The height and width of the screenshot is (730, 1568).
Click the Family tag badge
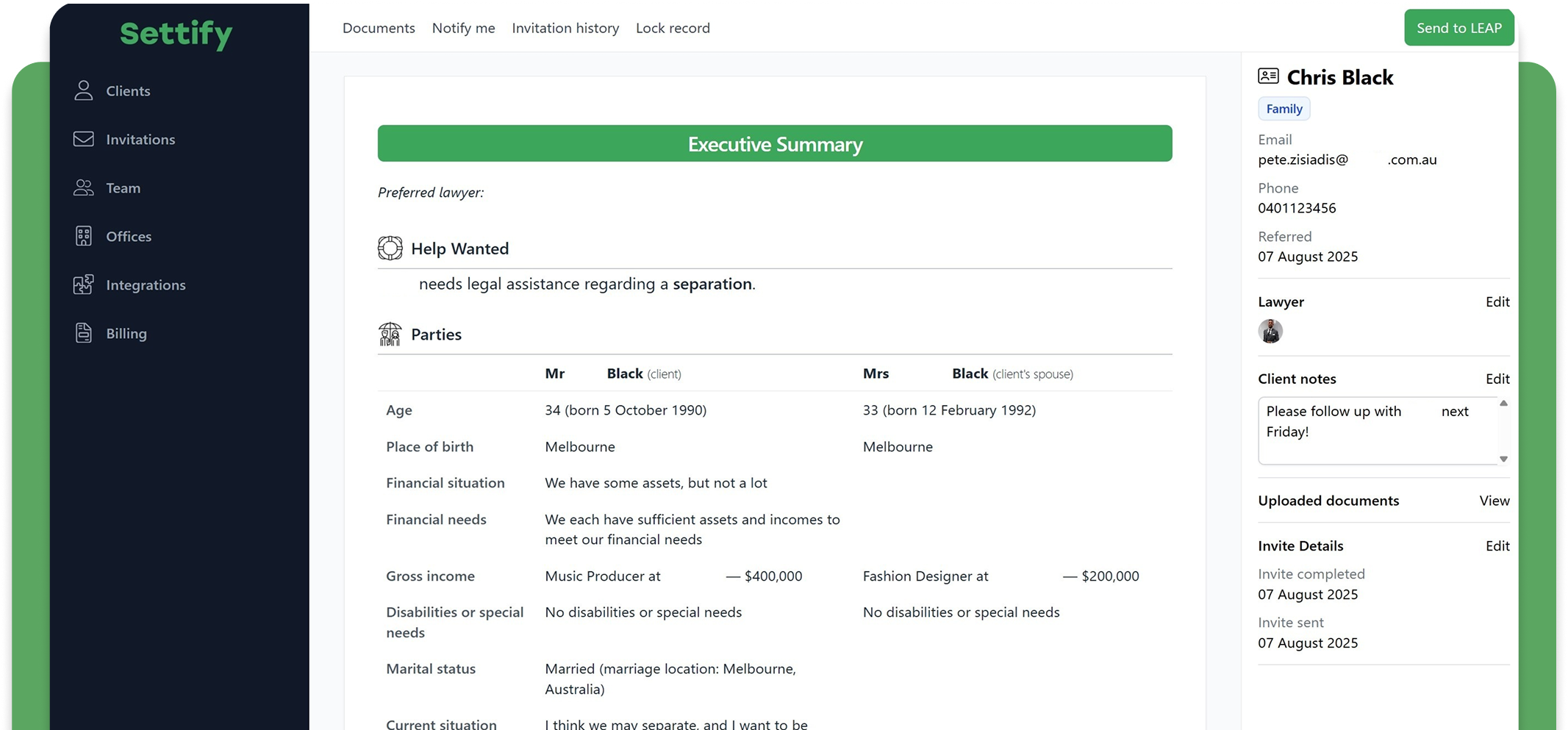pos(1284,109)
